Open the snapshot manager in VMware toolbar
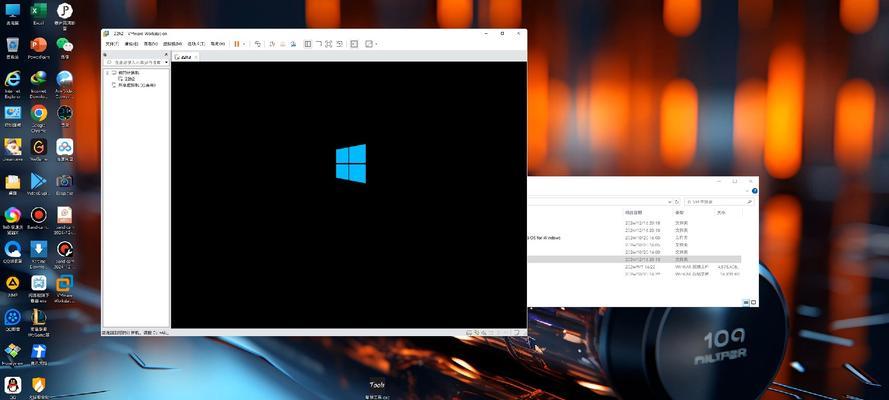 (x=293, y=44)
